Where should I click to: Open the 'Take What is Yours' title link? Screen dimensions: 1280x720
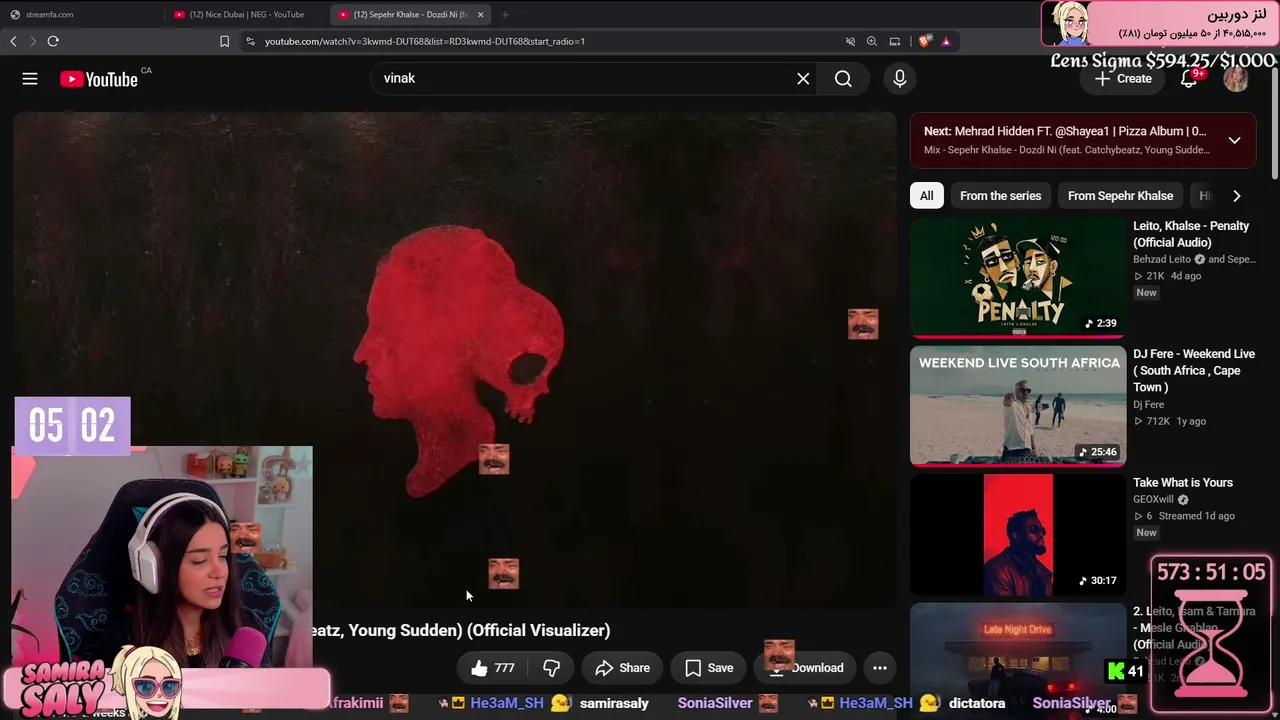(1183, 483)
